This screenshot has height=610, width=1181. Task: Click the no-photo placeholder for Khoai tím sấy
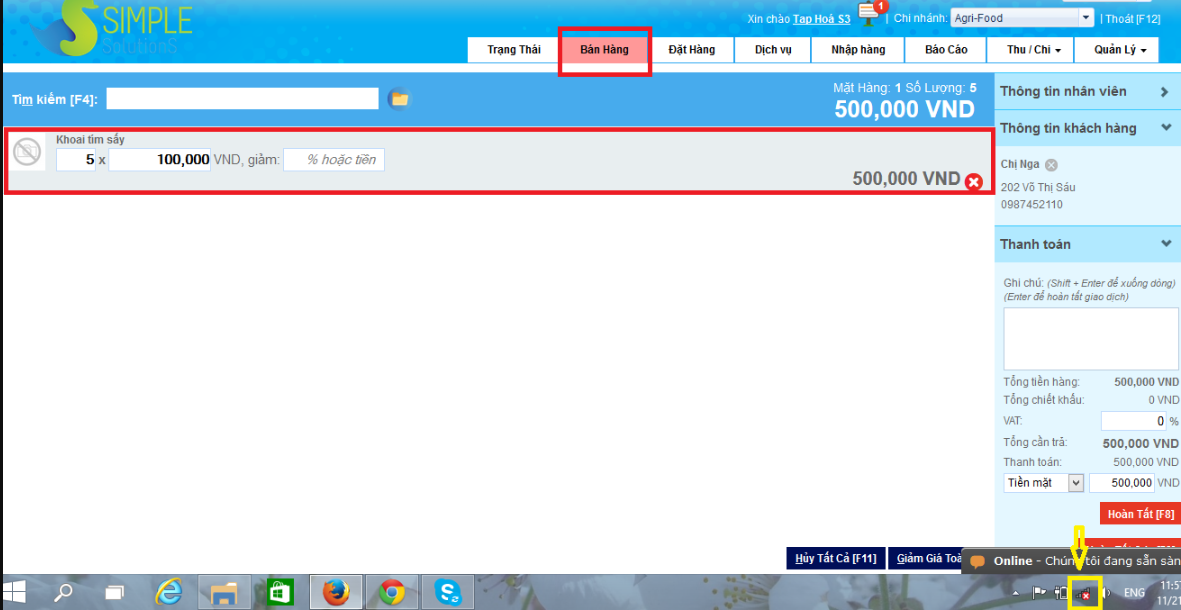coord(27,152)
